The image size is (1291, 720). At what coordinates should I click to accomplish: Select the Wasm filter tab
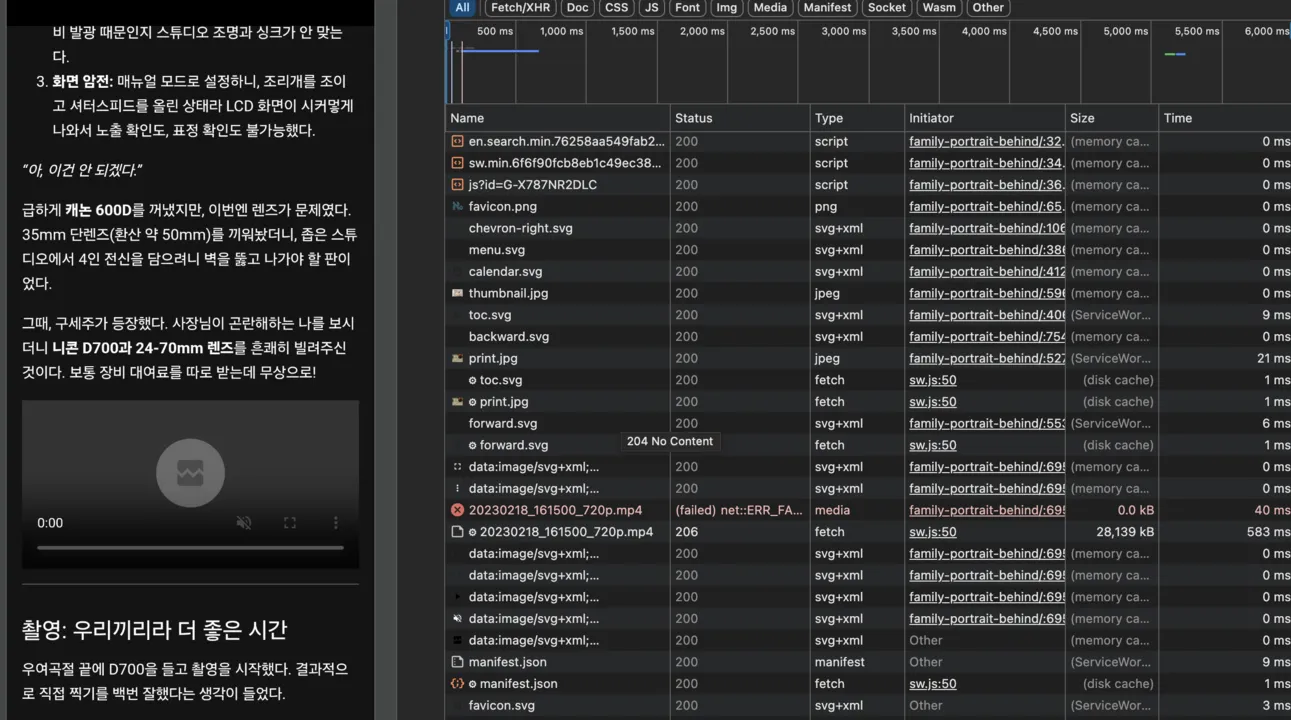pos(939,7)
